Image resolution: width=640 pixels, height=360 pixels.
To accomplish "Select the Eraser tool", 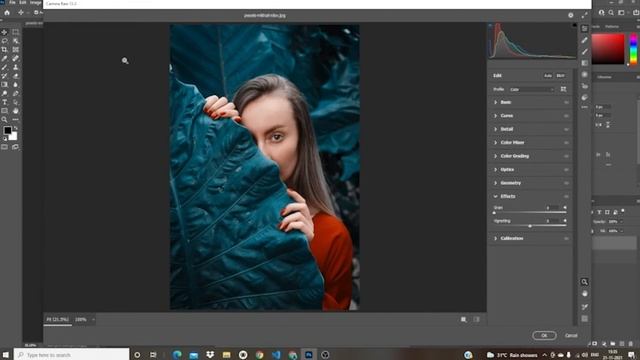I will tap(16, 76).
